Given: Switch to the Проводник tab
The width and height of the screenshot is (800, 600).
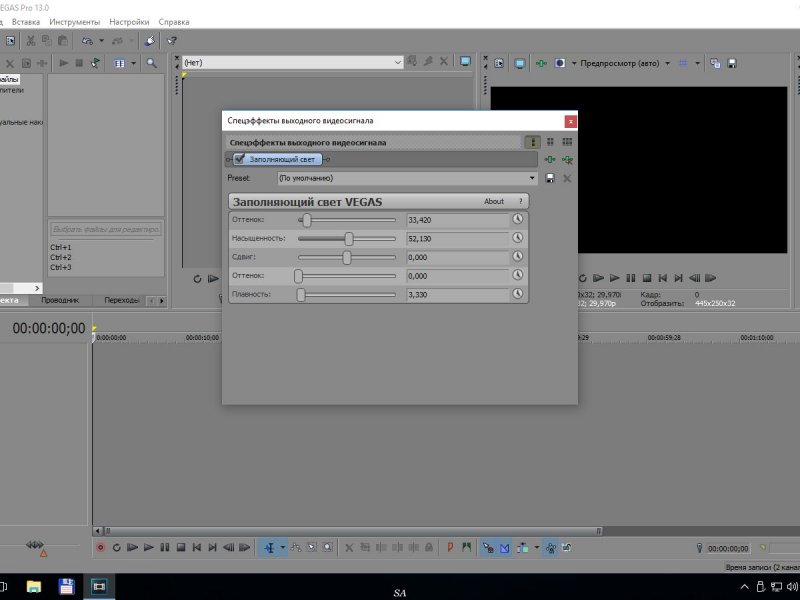Looking at the screenshot, I should tap(60, 300).
